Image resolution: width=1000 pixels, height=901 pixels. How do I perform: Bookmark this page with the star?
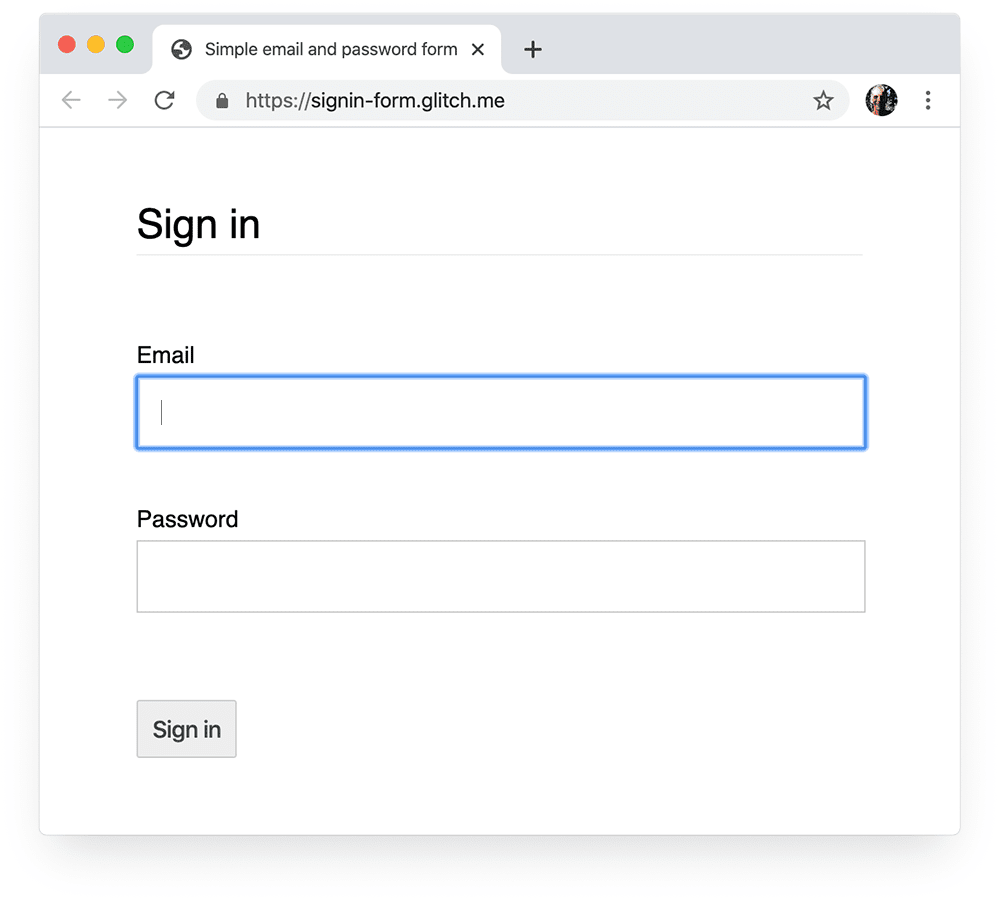823,100
